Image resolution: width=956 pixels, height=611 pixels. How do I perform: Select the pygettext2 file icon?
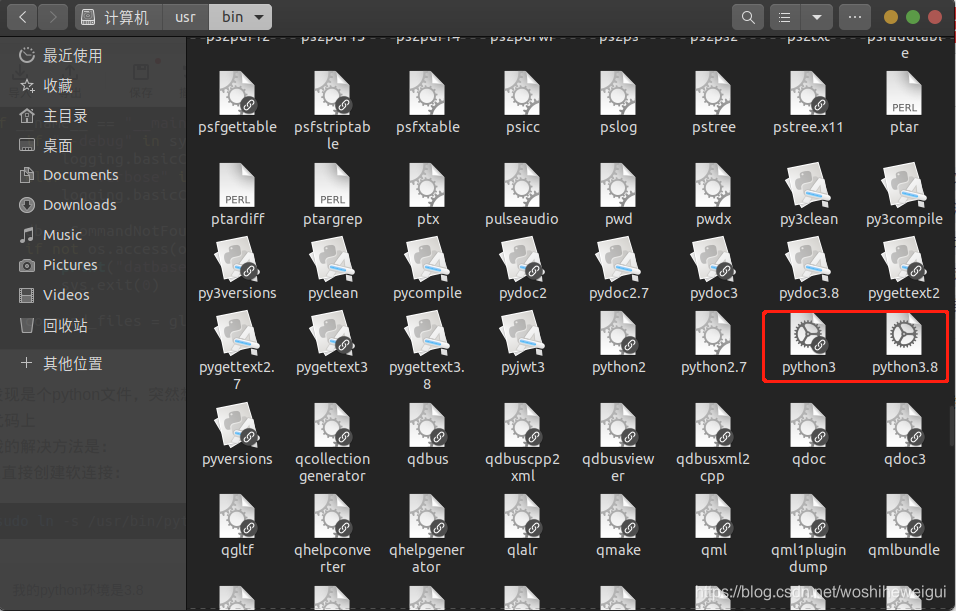[x=904, y=260]
